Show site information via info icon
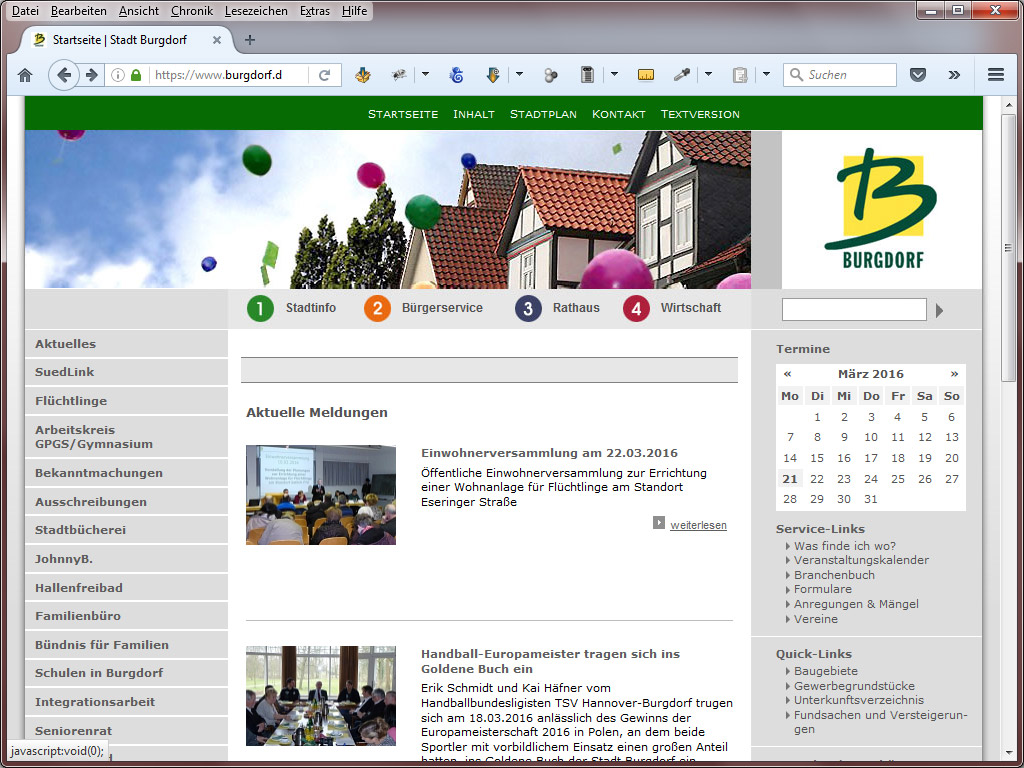Viewport: 1024px width, 768px height. (x=118, y=75)
